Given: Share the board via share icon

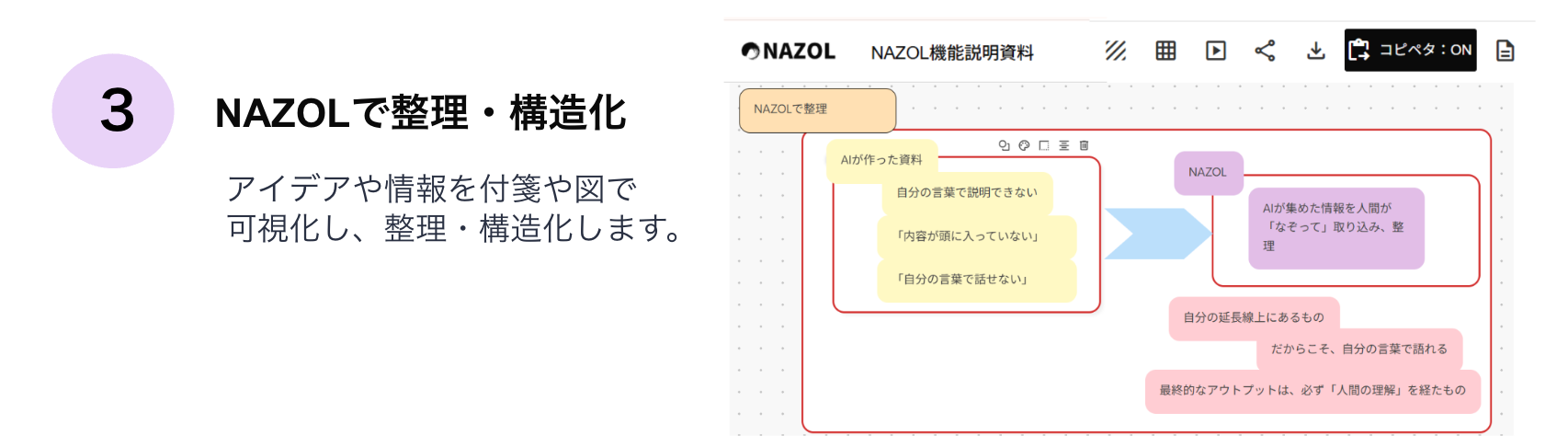Looking at the screenshot, I should pyautogui.click(x=1266, y=51).
